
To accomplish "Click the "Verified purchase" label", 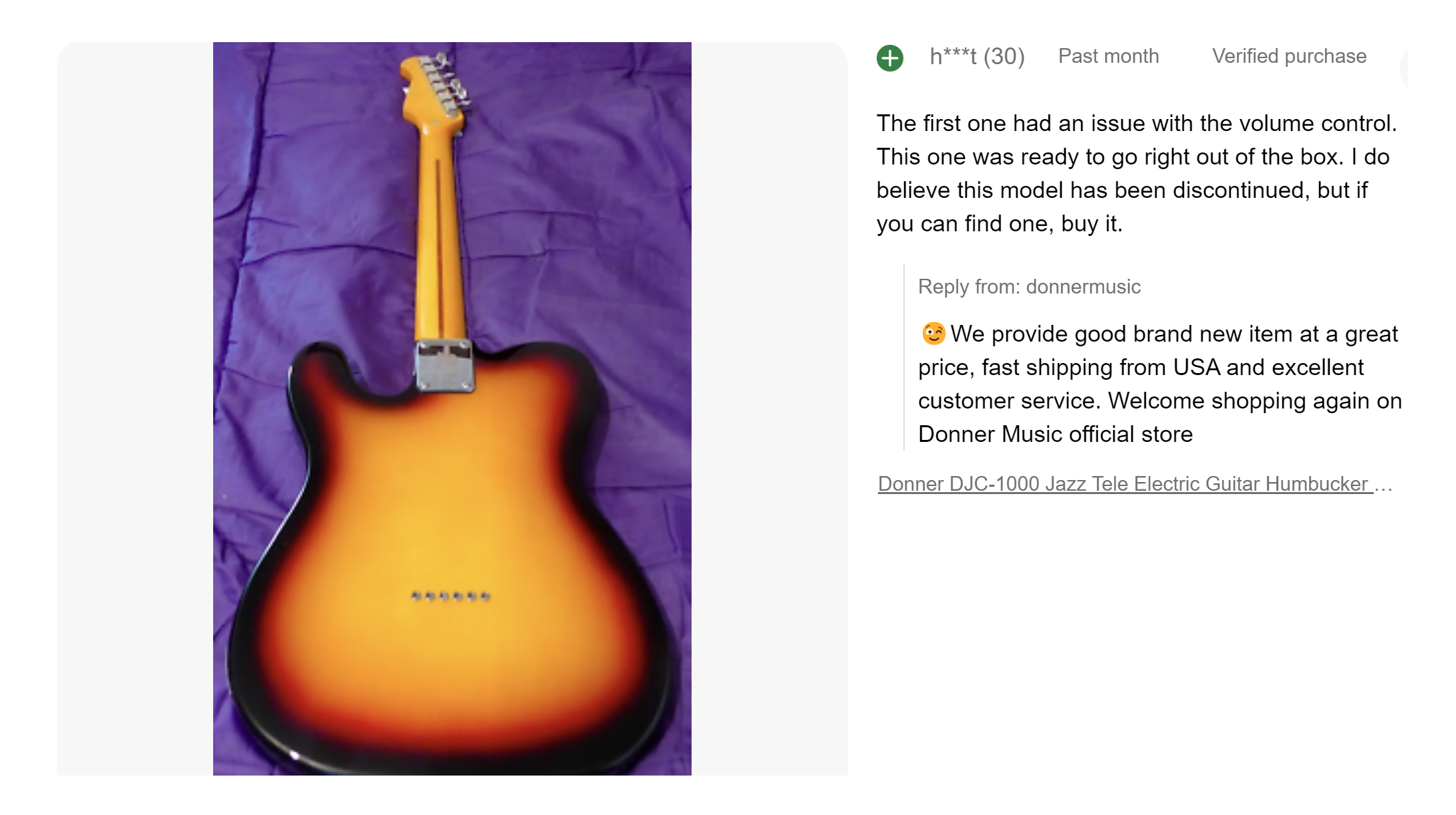I will [1289, 56].
